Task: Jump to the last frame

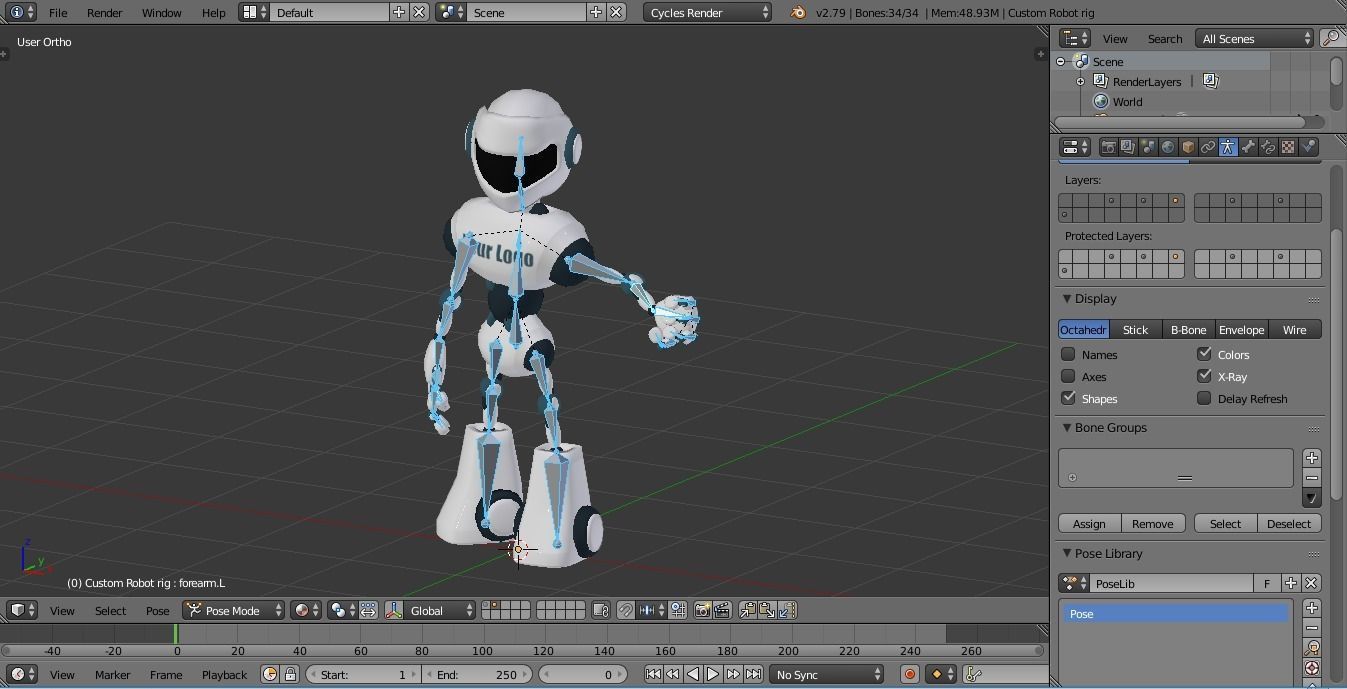Action: 753,675
